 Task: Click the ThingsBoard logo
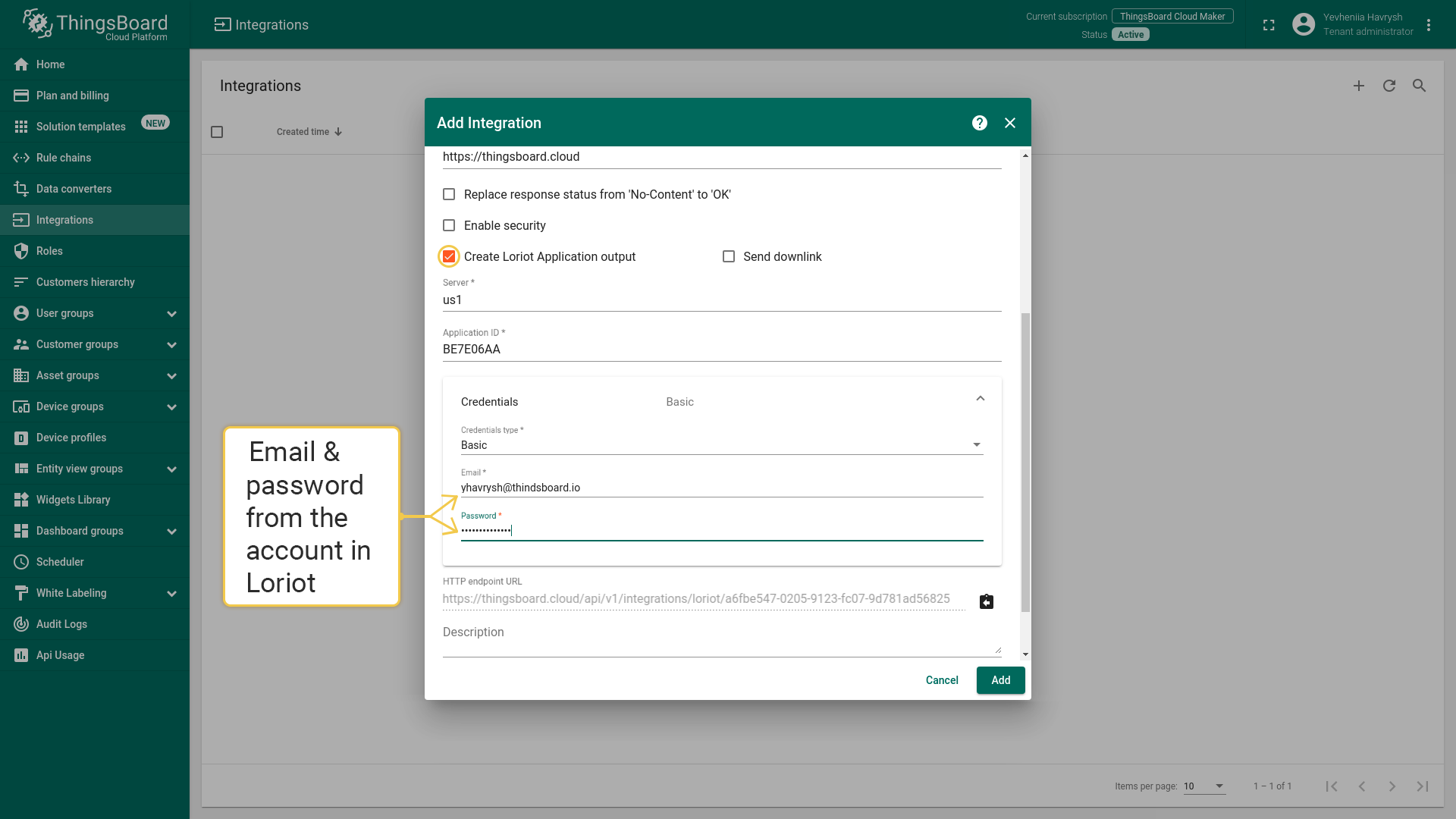[95, 24]
